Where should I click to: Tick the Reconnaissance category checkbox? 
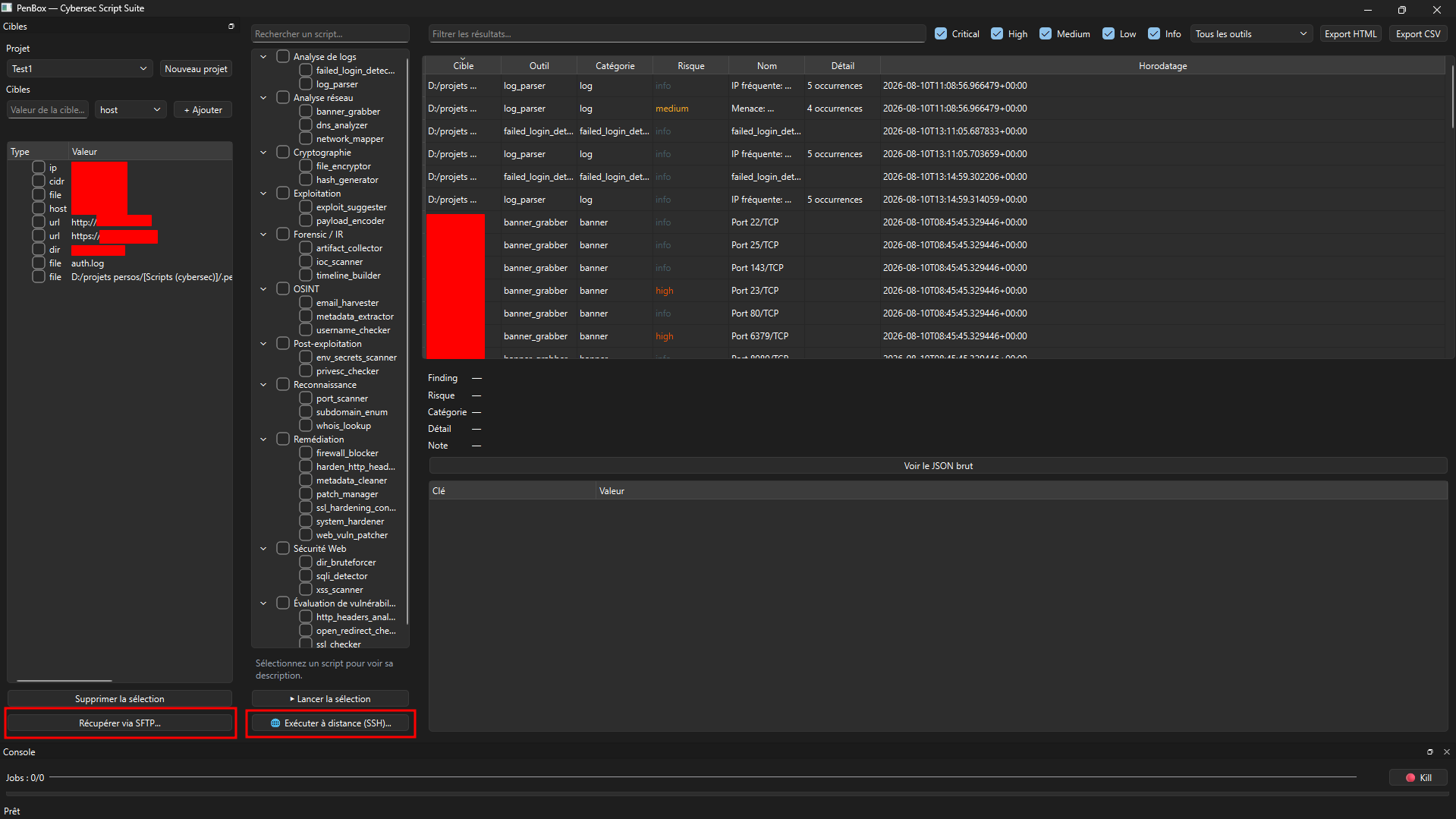pyautogui.click(x=283, y=385)
